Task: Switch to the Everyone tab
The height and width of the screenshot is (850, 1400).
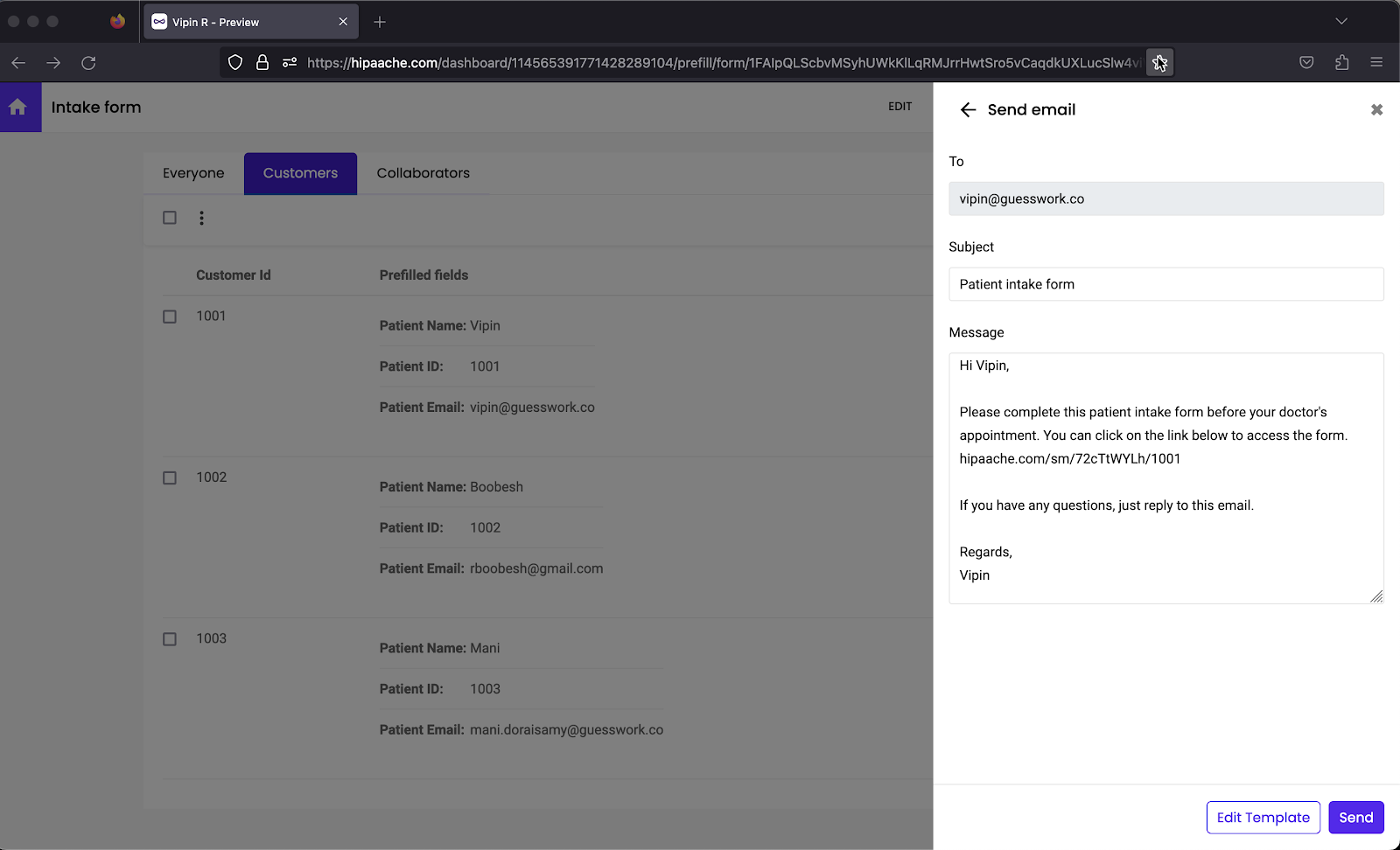Action: 192,173
